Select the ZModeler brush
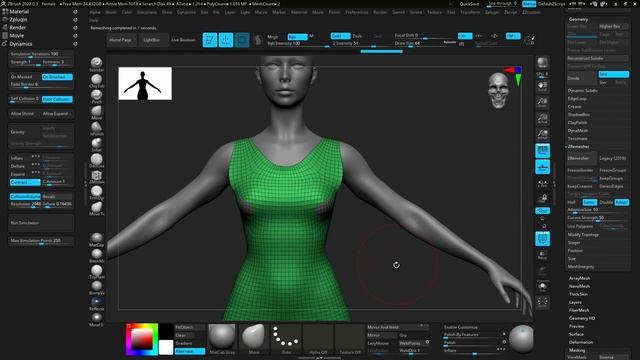 96,175
